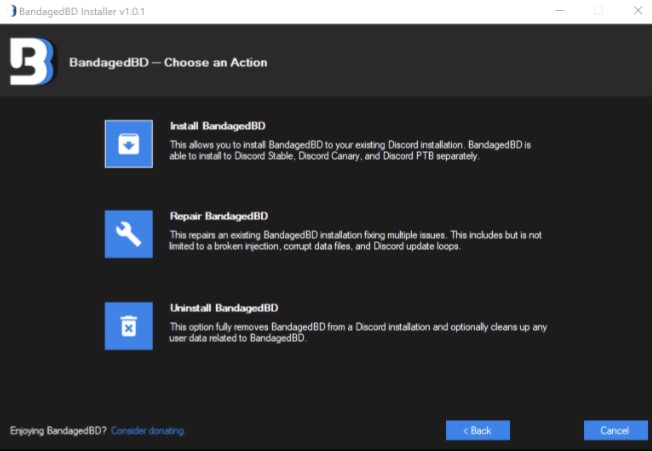The width and height of the screenshot is (652, 451).
Task: Click the Install BandagedBD download icon
Action: (128, 144)
